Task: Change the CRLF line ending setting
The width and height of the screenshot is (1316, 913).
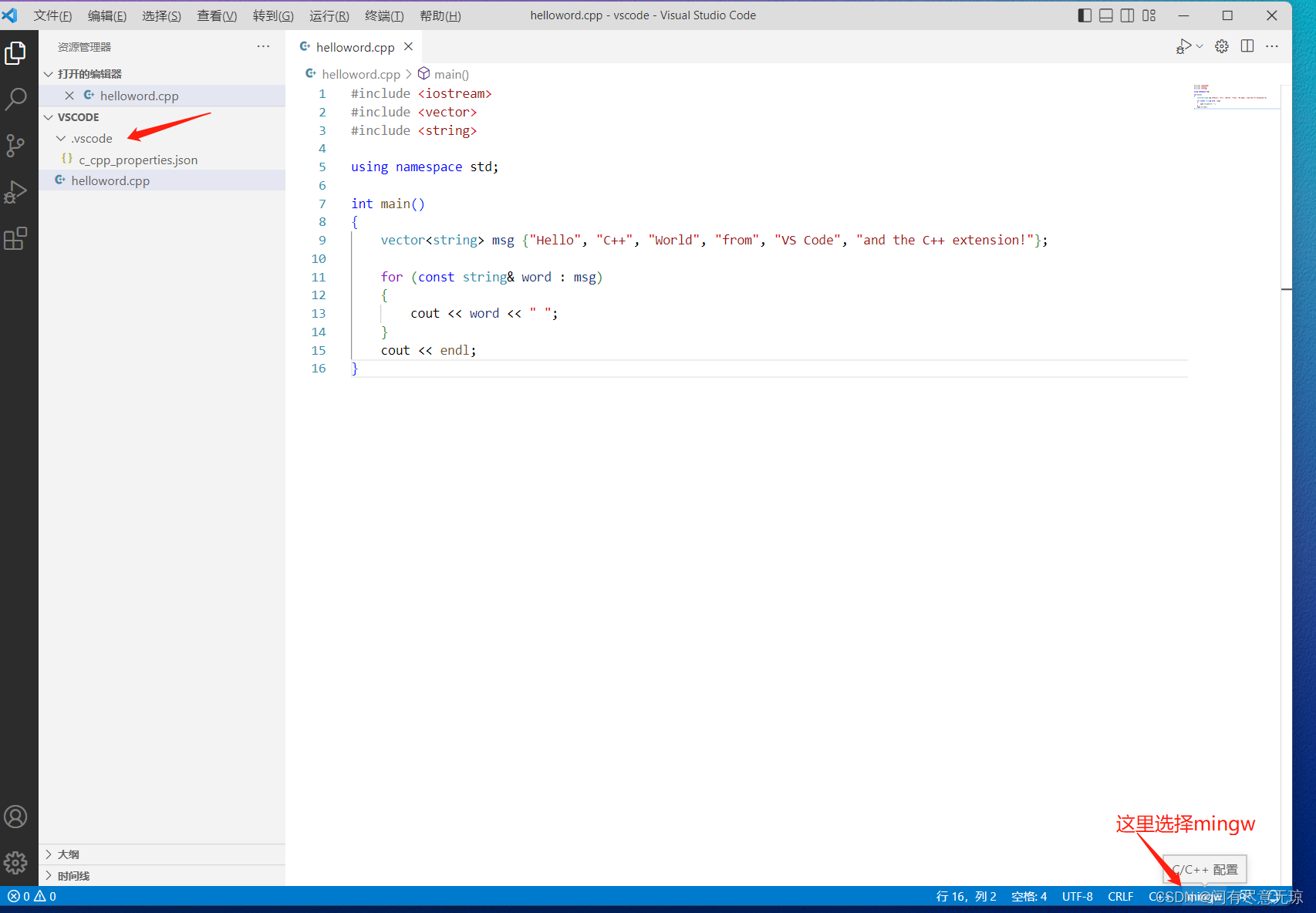Action: coord(1120,896)
